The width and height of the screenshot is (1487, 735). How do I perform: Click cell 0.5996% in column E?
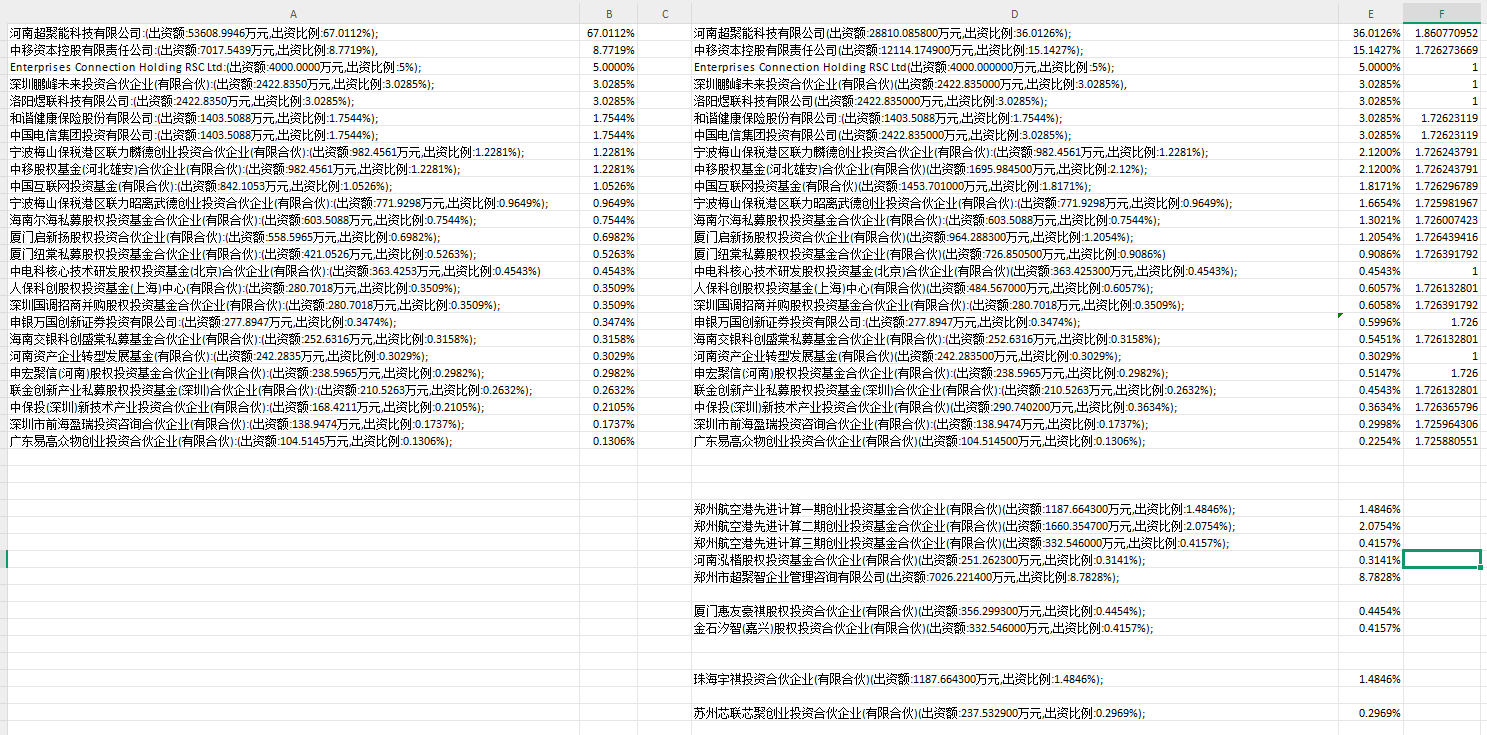pos(1370,322)
